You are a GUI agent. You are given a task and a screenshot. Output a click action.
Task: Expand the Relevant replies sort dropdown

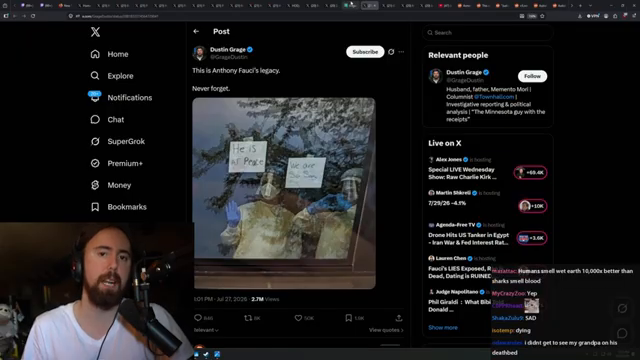click(x=206, y=330)
